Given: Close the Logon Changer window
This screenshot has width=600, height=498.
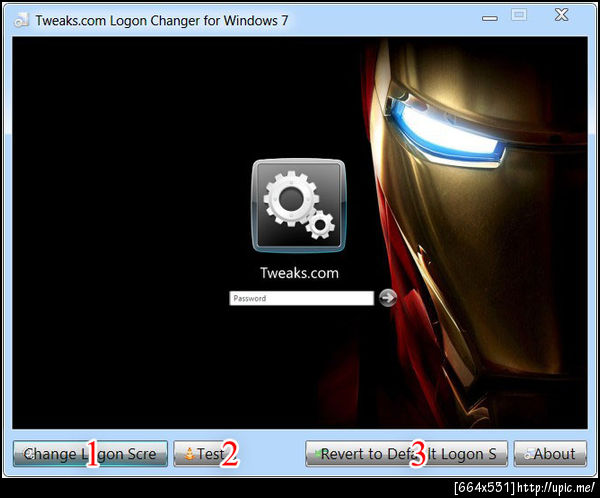Looking at the screenshot, I should point(561,15).
